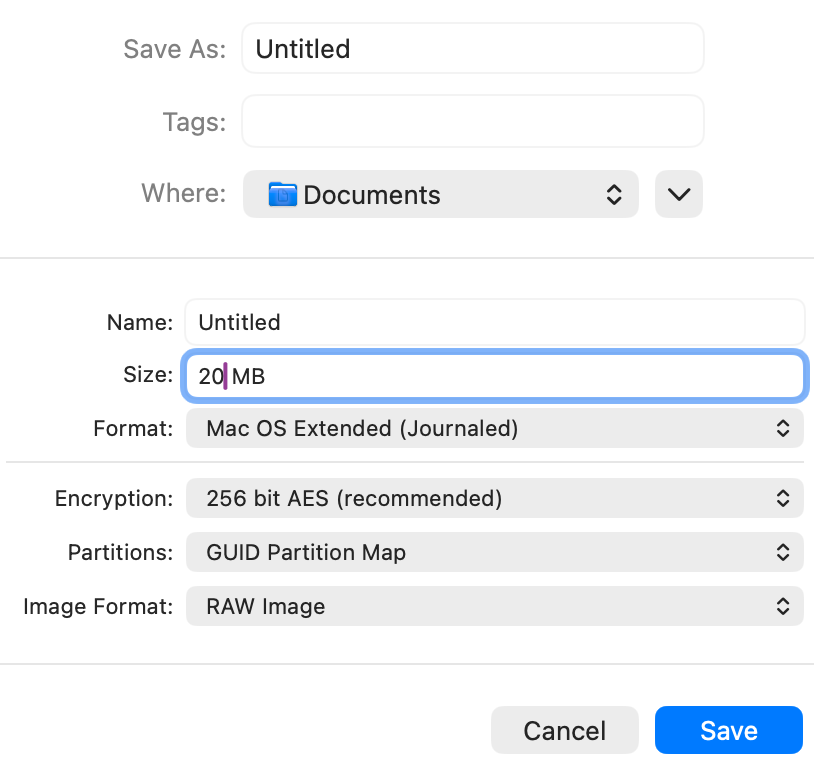Click the Documents folder name text
Screen dimensions: 814x768
pyautogui.click(x=372, y=195)
